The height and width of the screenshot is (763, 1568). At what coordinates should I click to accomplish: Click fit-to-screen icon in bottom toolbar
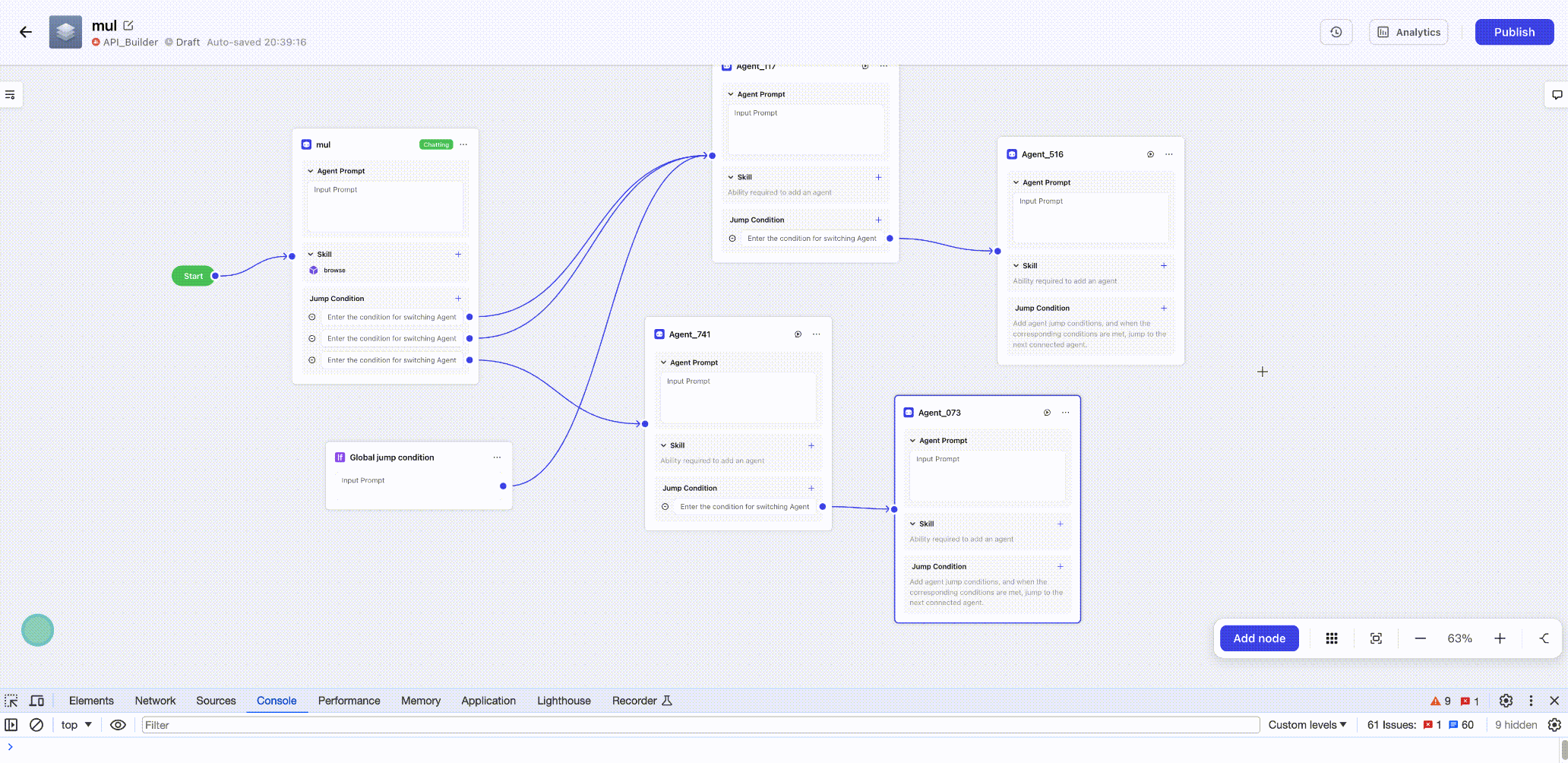pos(1376,638)
